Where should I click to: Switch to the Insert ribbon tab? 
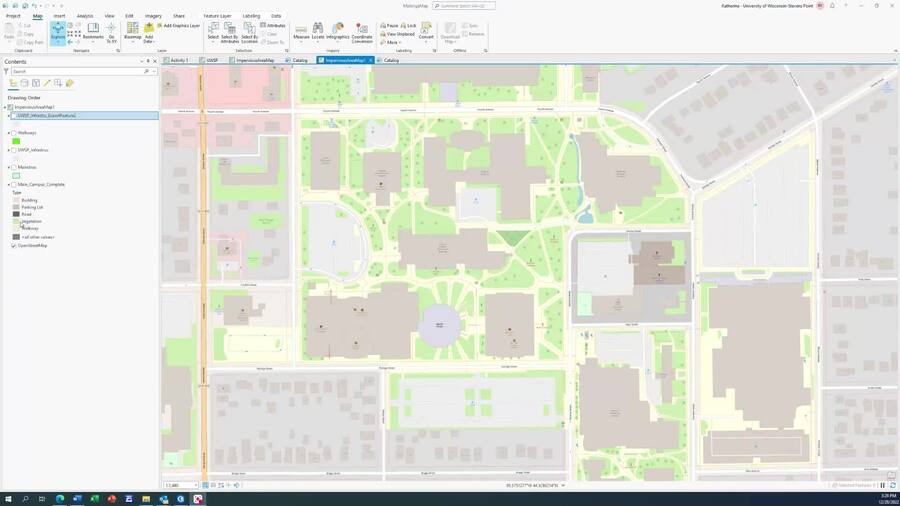pos(59,16)
